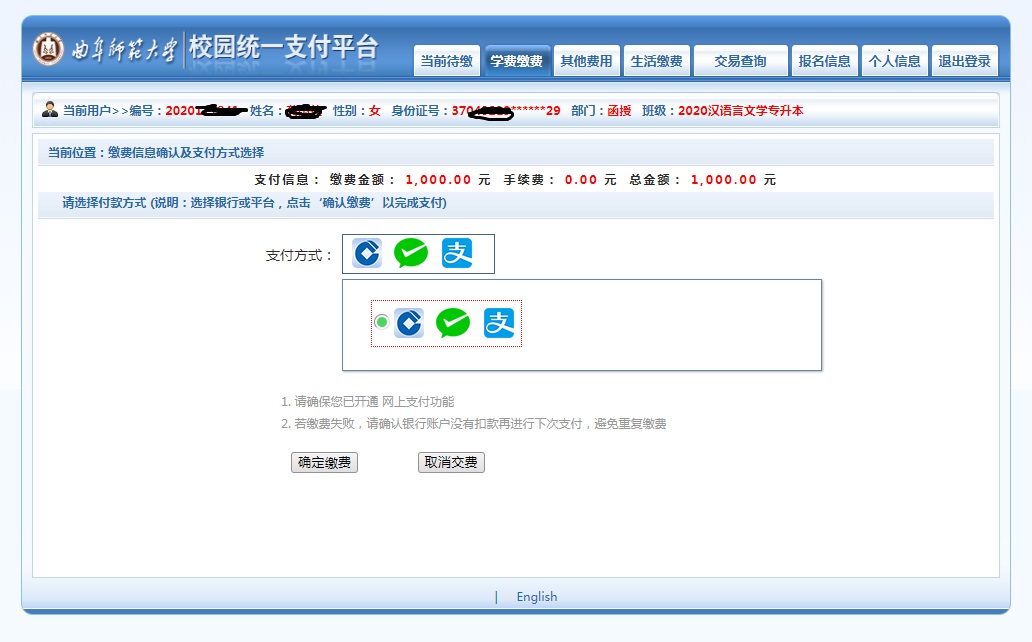Click the current user avatar icon
This screenshot has width=1032, height=642.
tap(50, 110)
